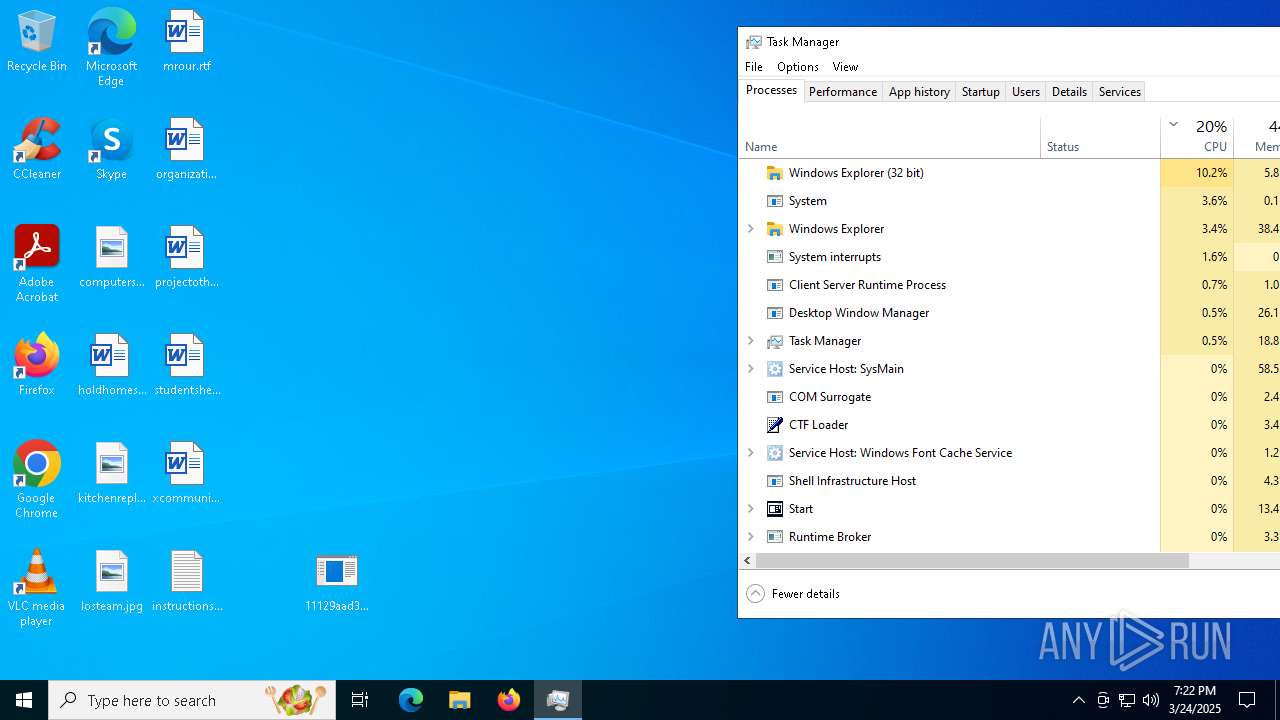The height and width of the screenshot is (720, 1280).
Task: Open the File menu in Task Manager
Action: 754,67
